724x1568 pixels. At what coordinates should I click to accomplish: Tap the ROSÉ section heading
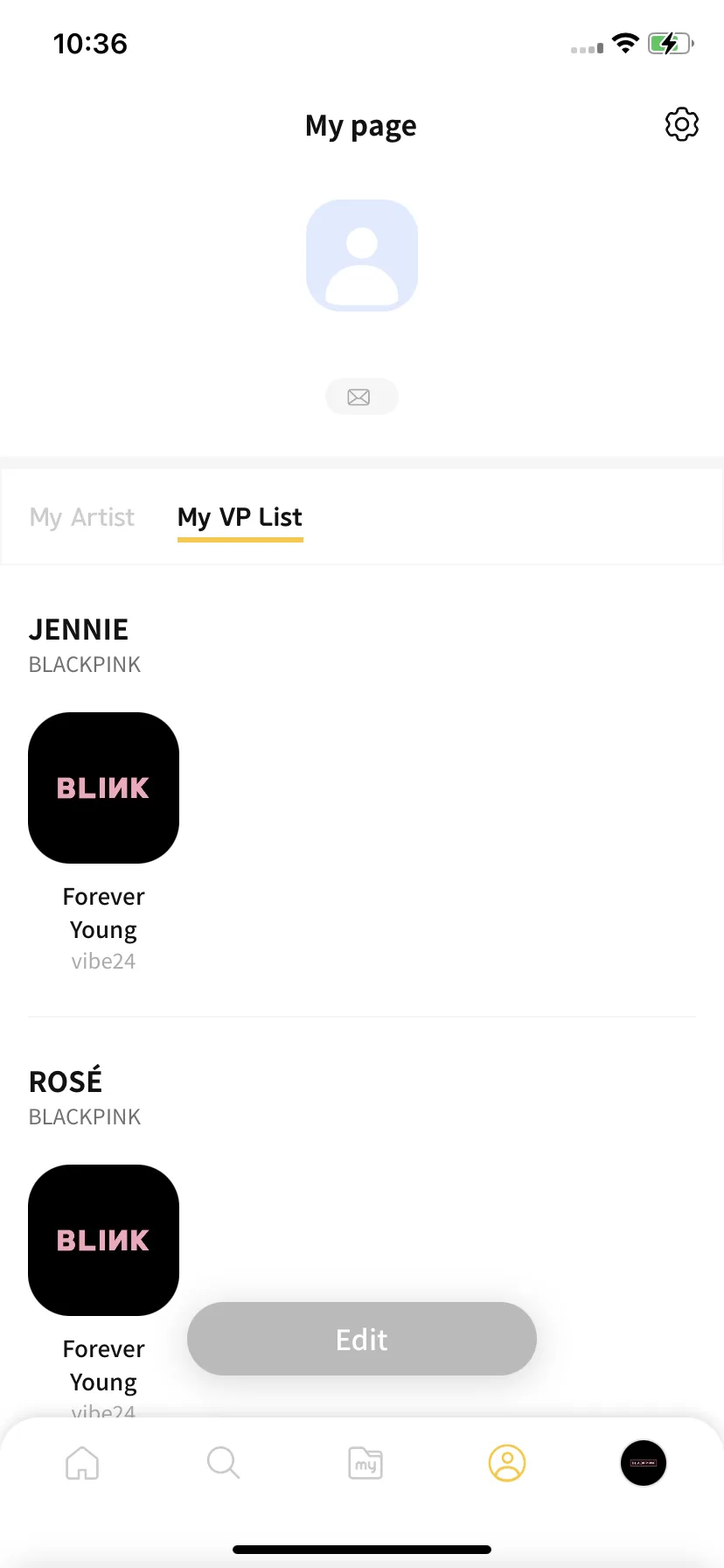coord(66,1081)
